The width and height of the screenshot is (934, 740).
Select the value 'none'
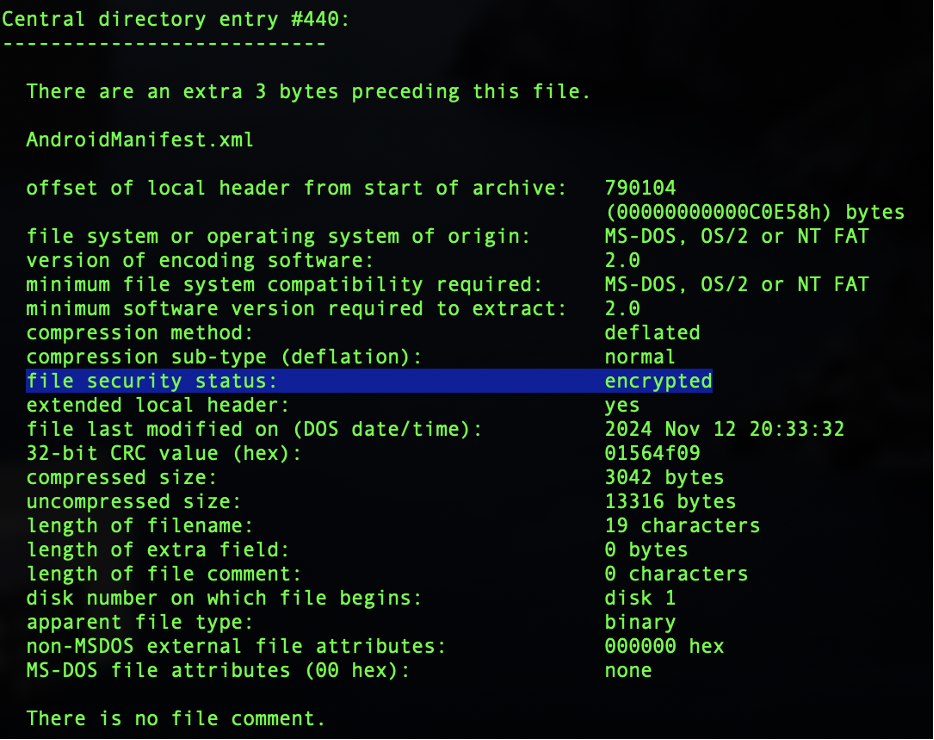[x=628, y=671]
